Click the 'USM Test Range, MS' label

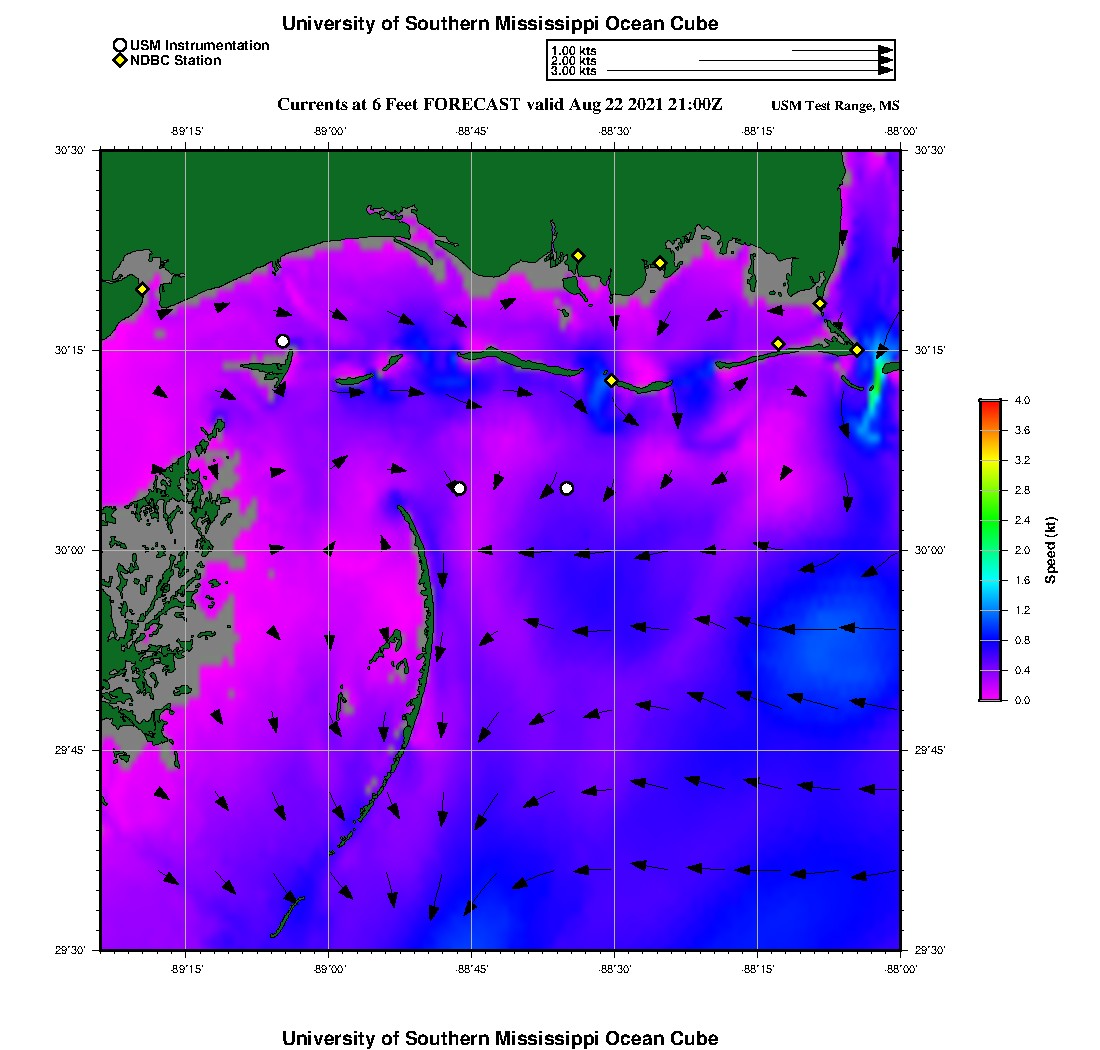[835, 106]
